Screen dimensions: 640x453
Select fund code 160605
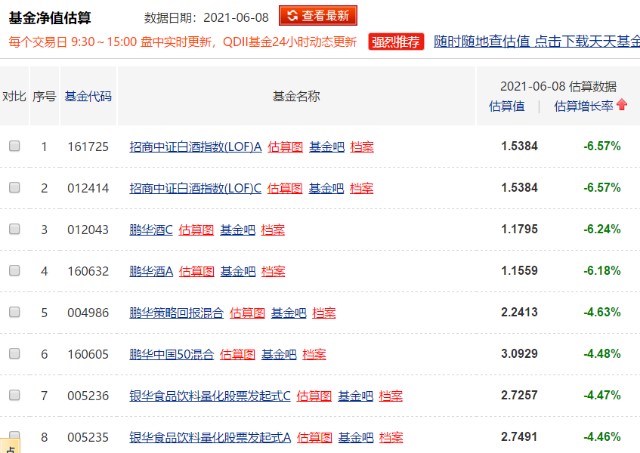[88, 354]
